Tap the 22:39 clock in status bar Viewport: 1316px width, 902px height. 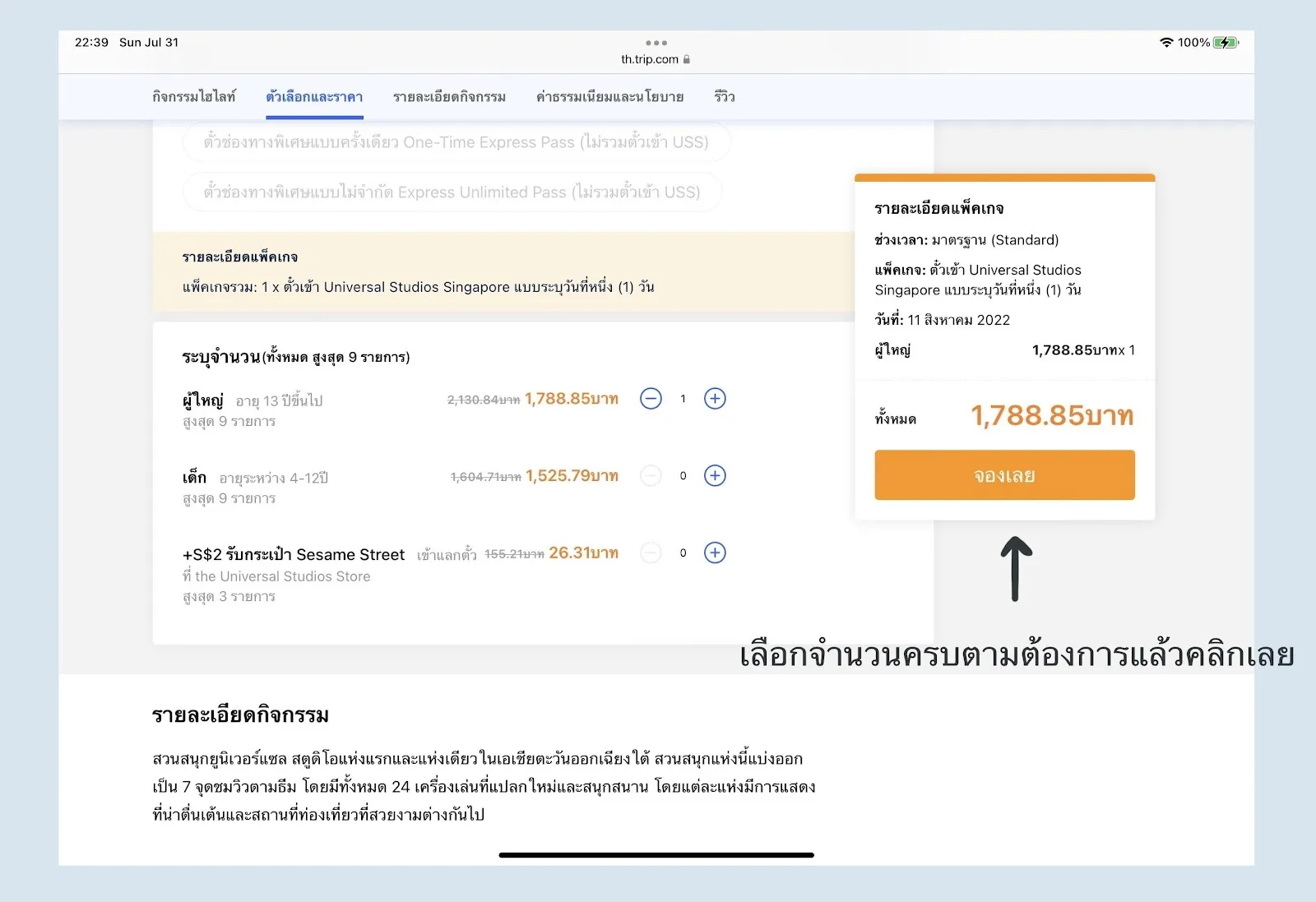click(x=91, y=43)
